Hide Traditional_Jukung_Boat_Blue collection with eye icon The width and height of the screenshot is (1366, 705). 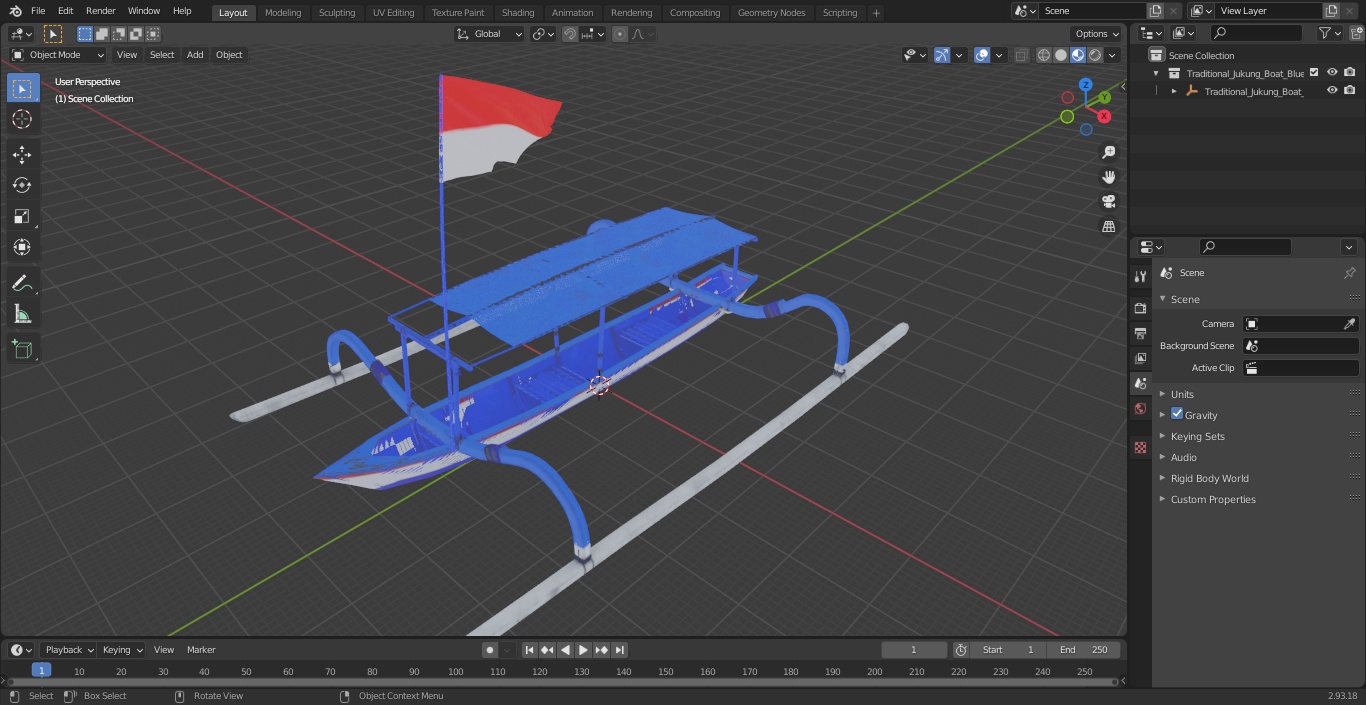click(x=1332, y=72)
